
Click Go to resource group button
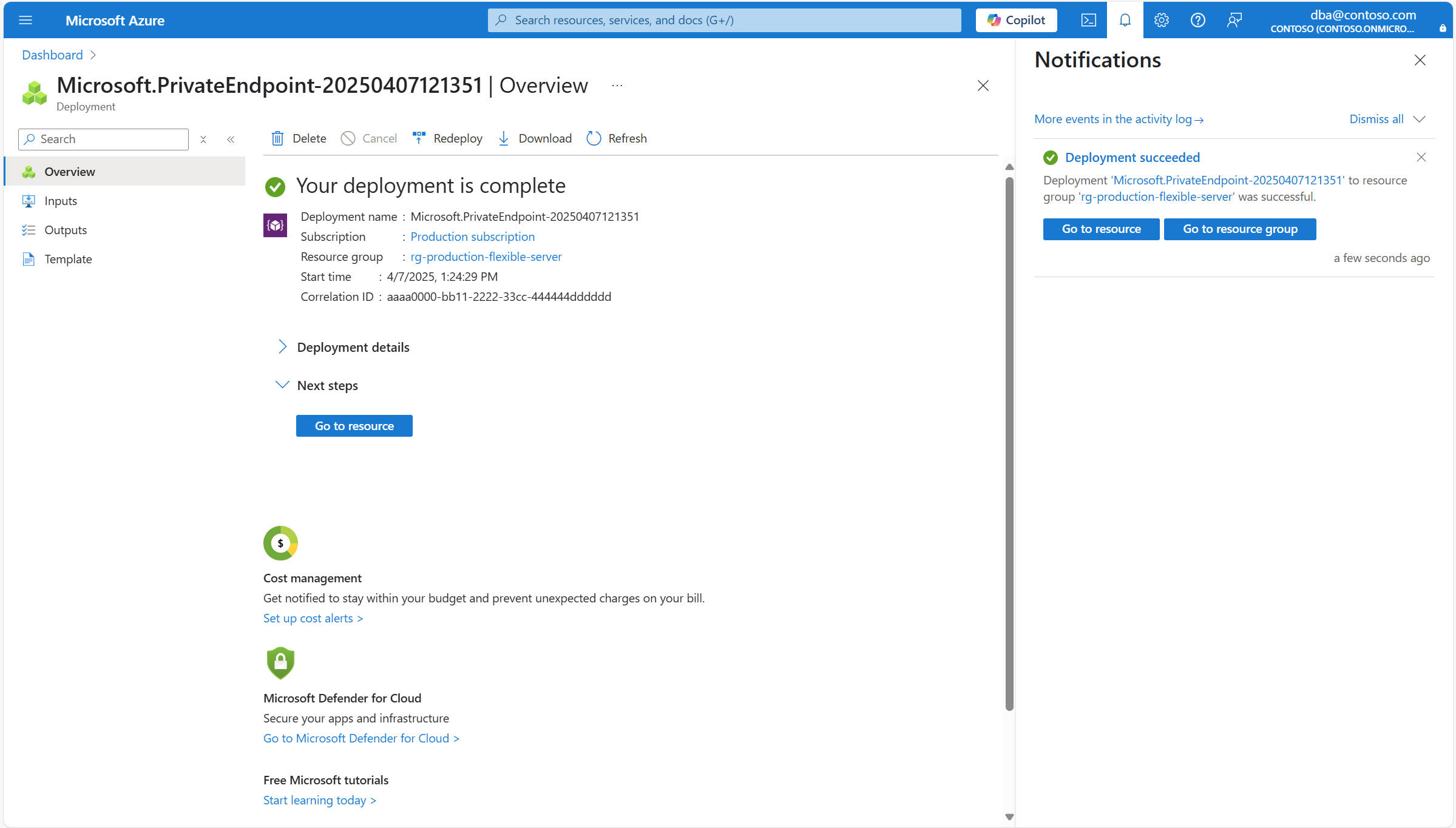tap(1239, 229)
